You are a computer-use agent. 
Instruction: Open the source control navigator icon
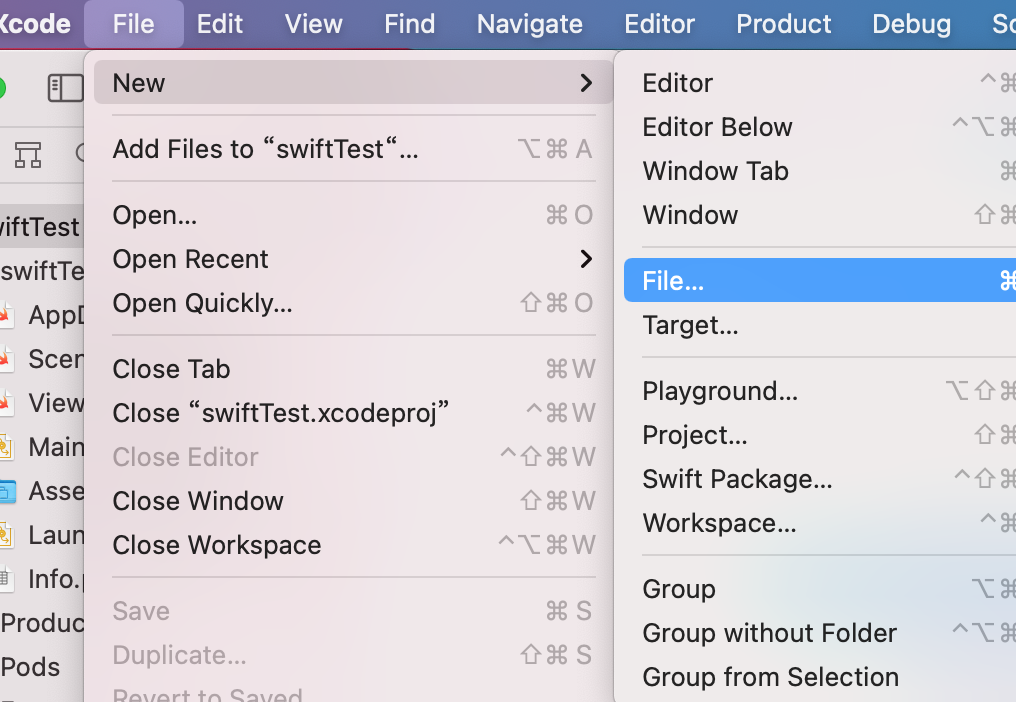click(x=28, y=154)
